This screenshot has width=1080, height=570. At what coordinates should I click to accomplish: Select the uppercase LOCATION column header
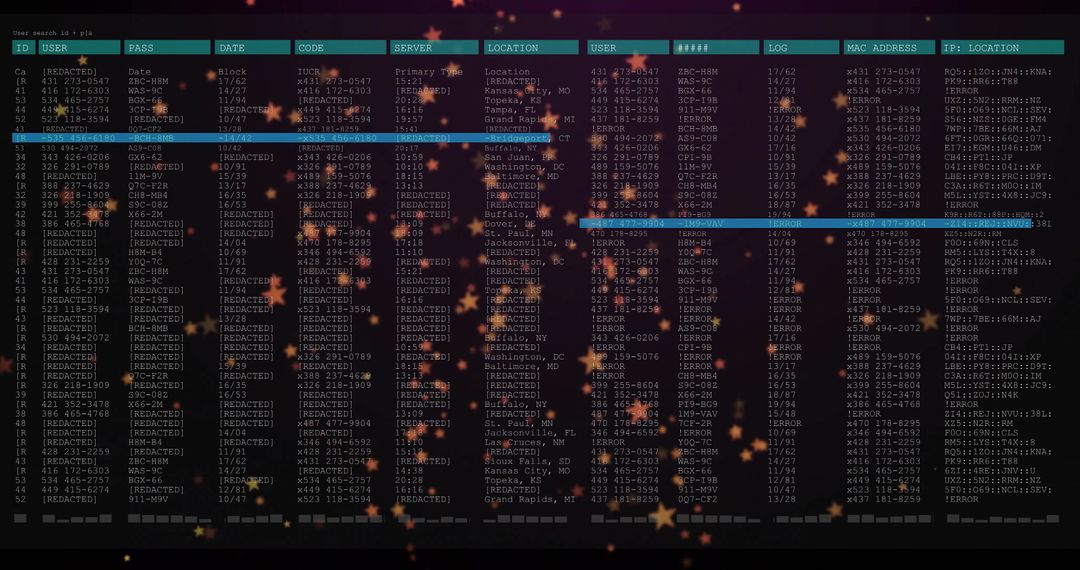(x=530, y=48)
